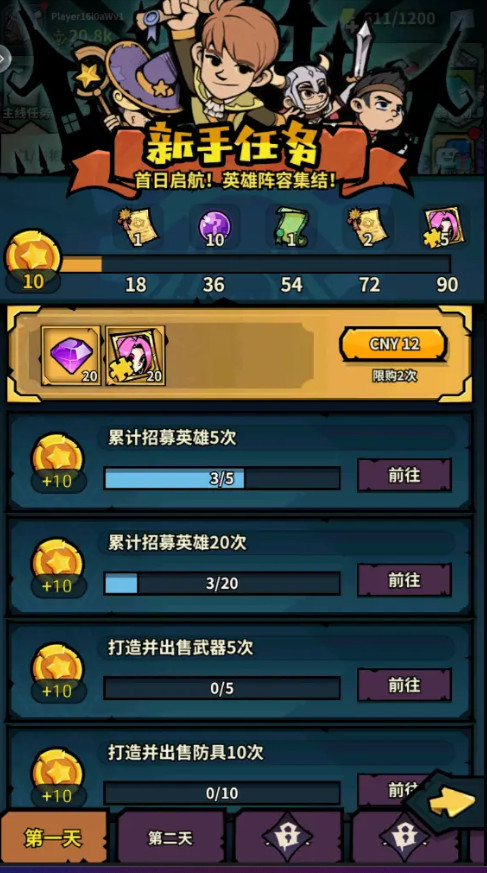The image size is (487, 873).
Task: Tap 前往 for 累计招募英雄5次 task
Action: [404, 475]
